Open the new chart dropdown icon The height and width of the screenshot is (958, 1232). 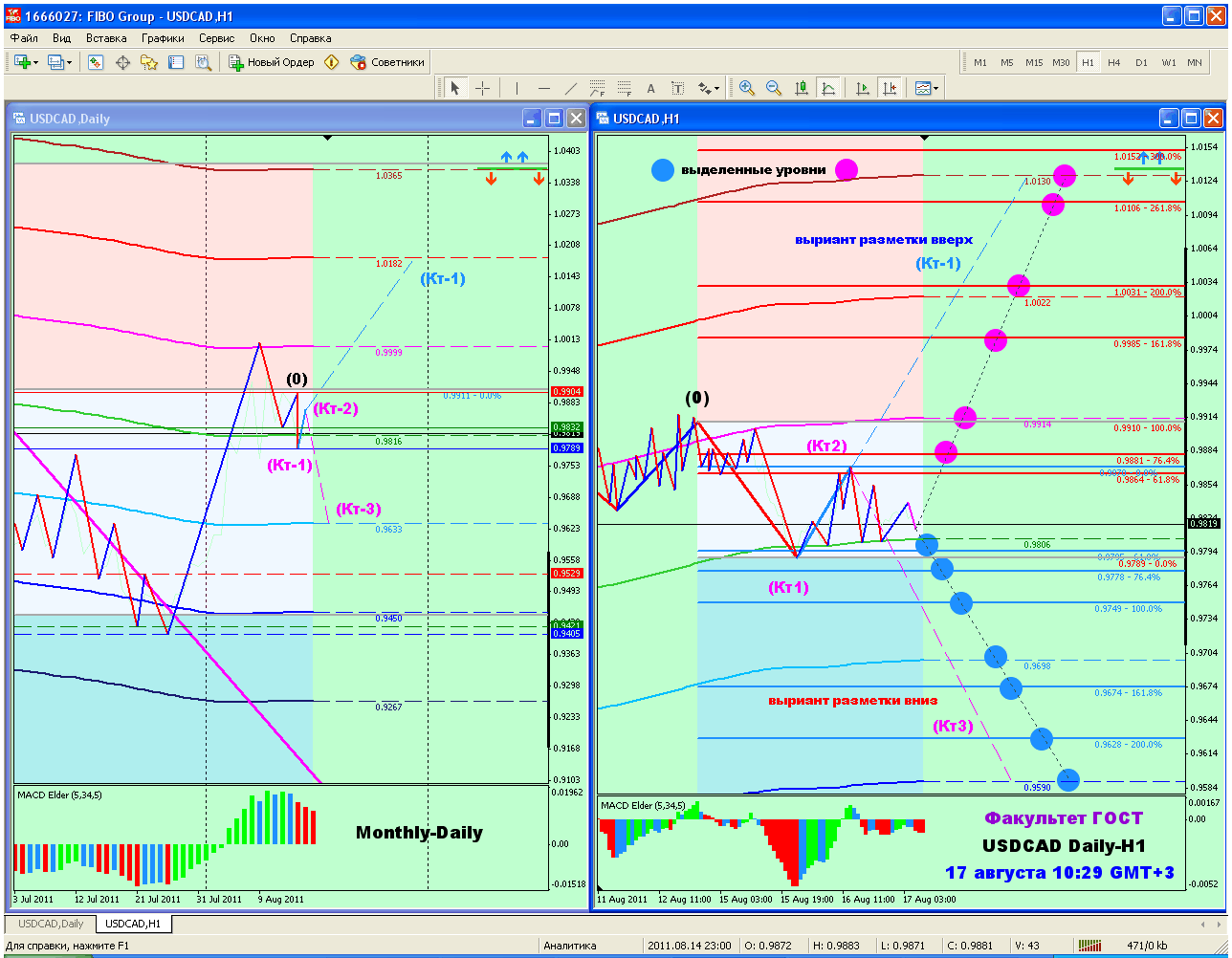(25, 62)
